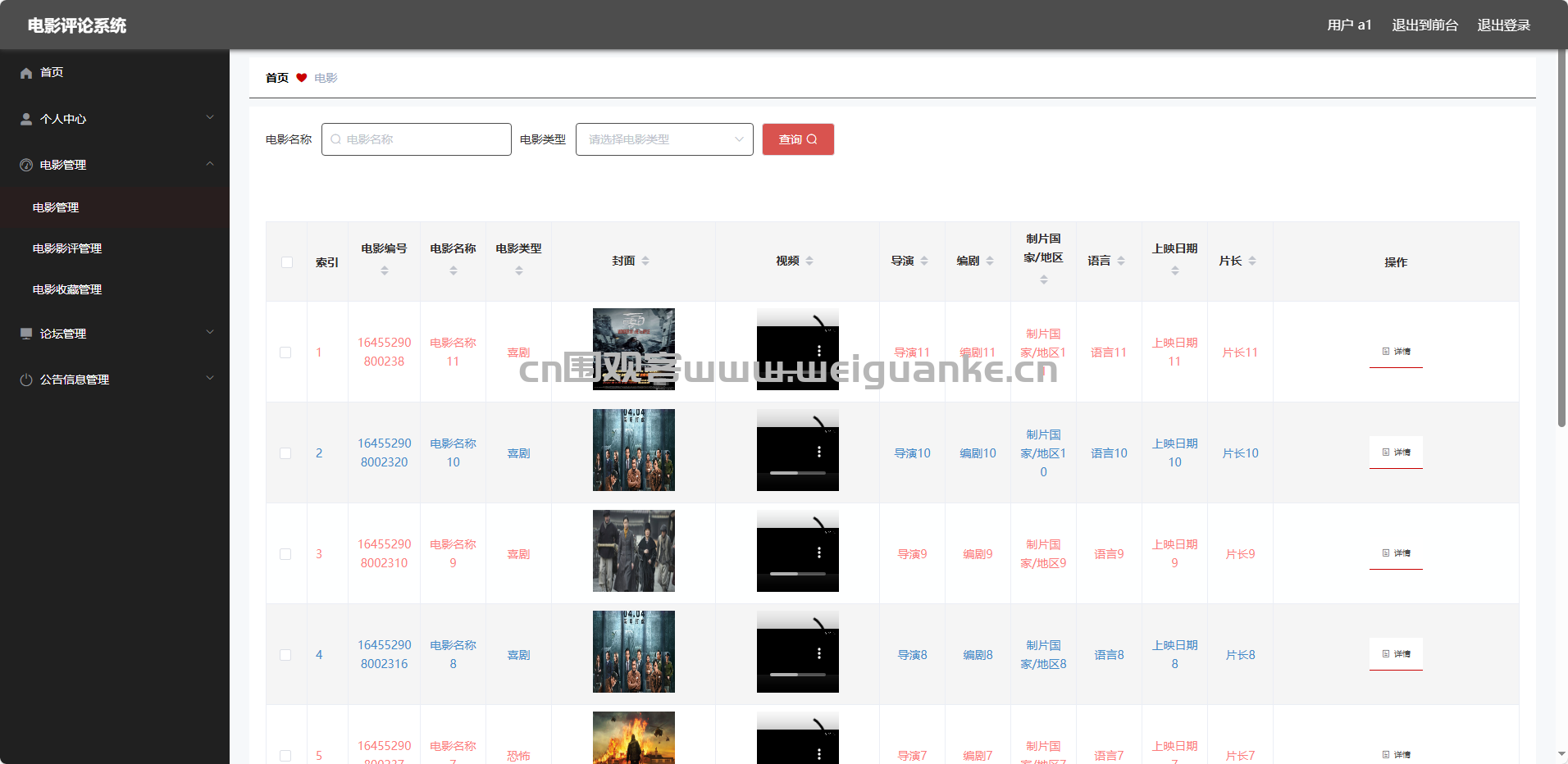Screen dimensions: 1568x764
Task: Open video options menu for 电影名称11
Action: coord(819,351)
